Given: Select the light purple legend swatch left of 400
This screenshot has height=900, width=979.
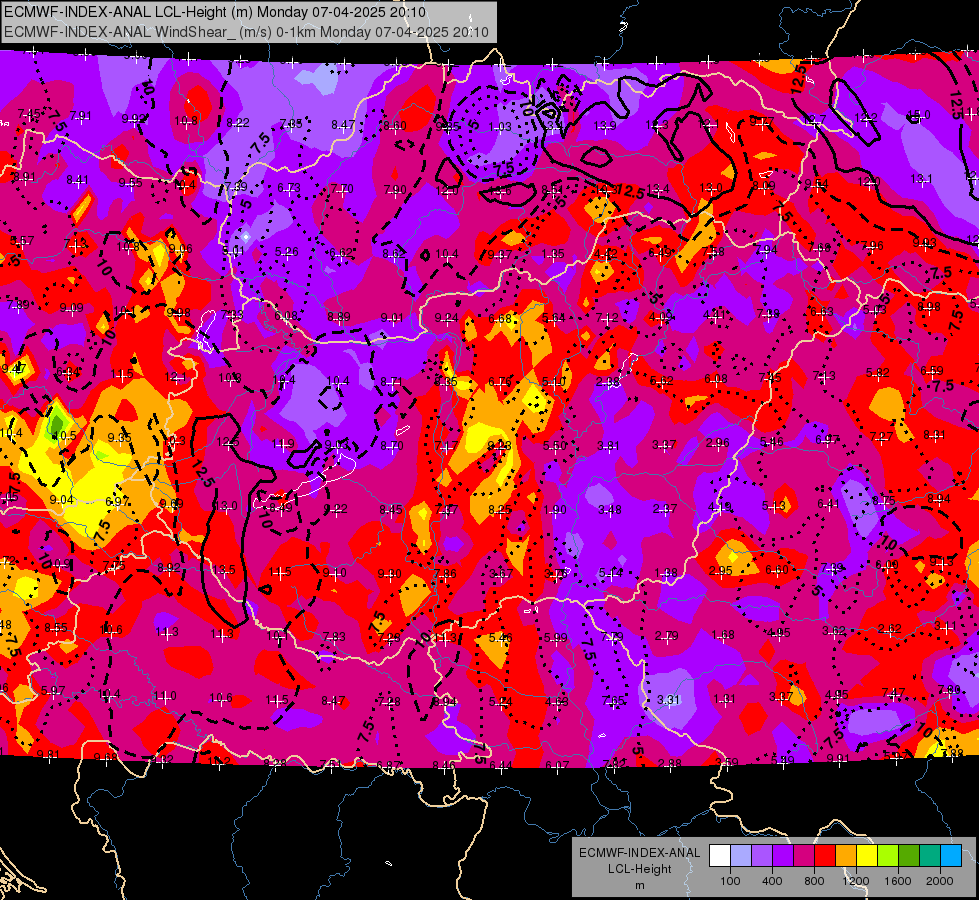Looking at the screenshot, I should (x=762, y=855).
